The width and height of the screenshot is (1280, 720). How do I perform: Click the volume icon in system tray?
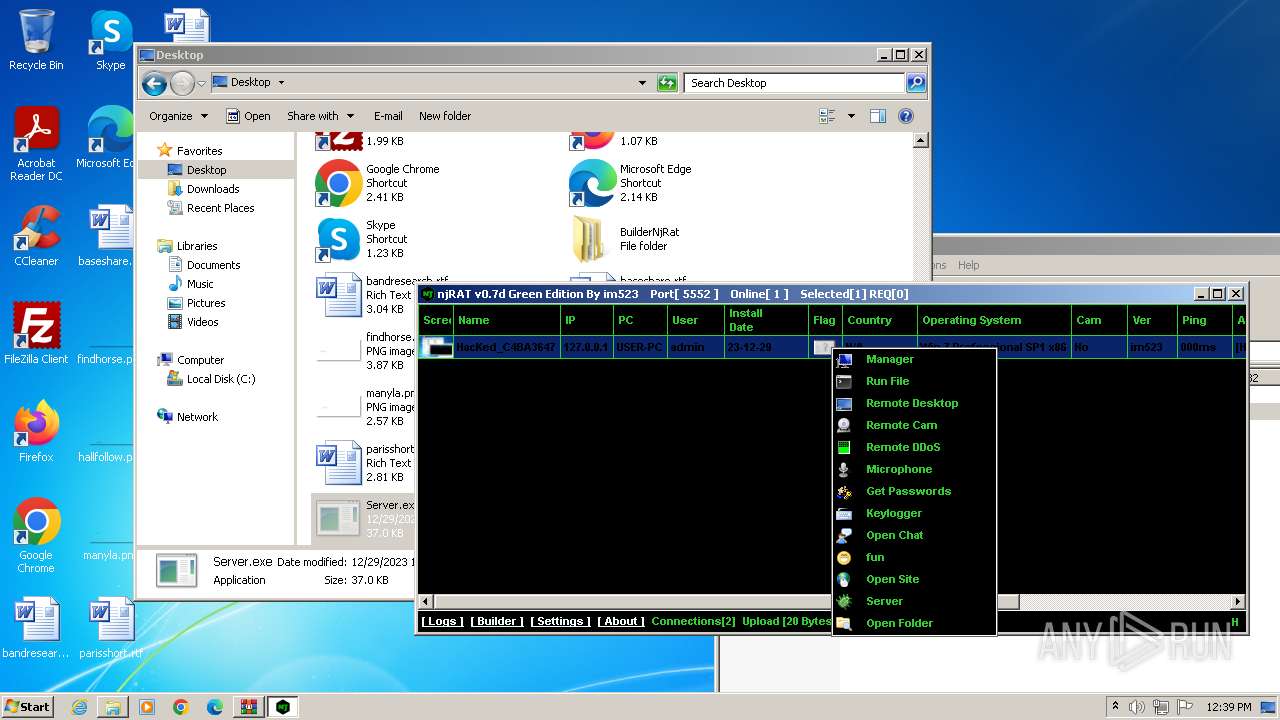1137,706
